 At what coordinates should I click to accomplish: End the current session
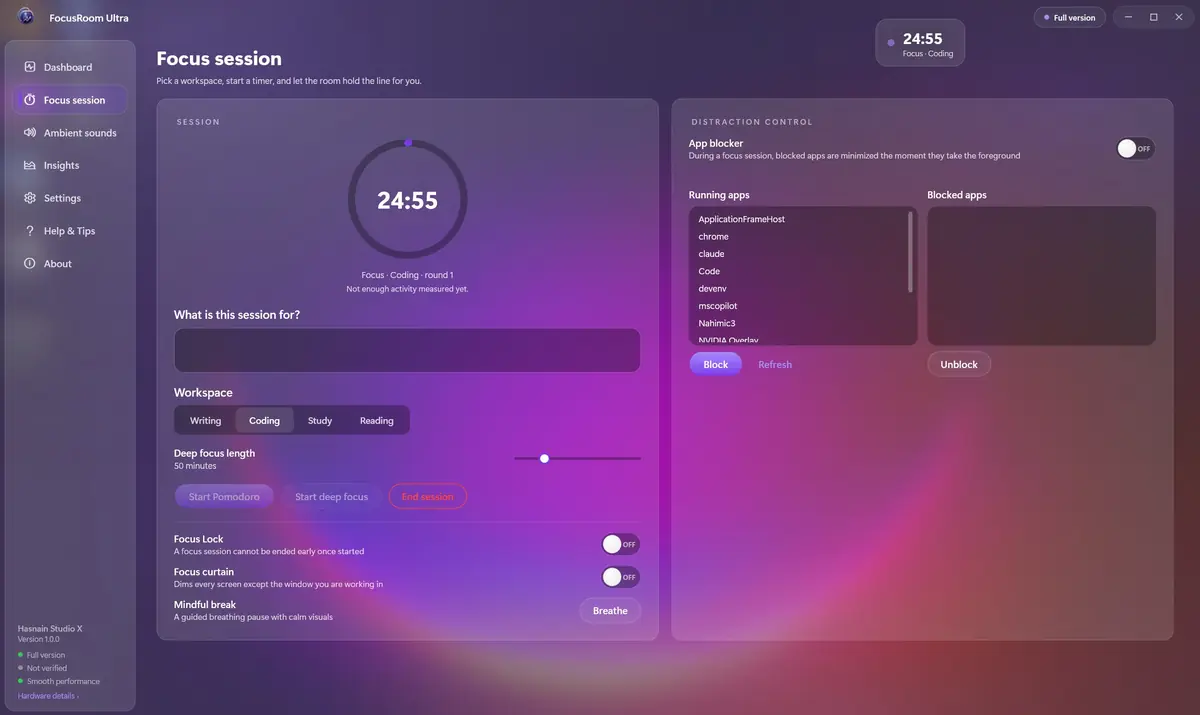[427, 497]
